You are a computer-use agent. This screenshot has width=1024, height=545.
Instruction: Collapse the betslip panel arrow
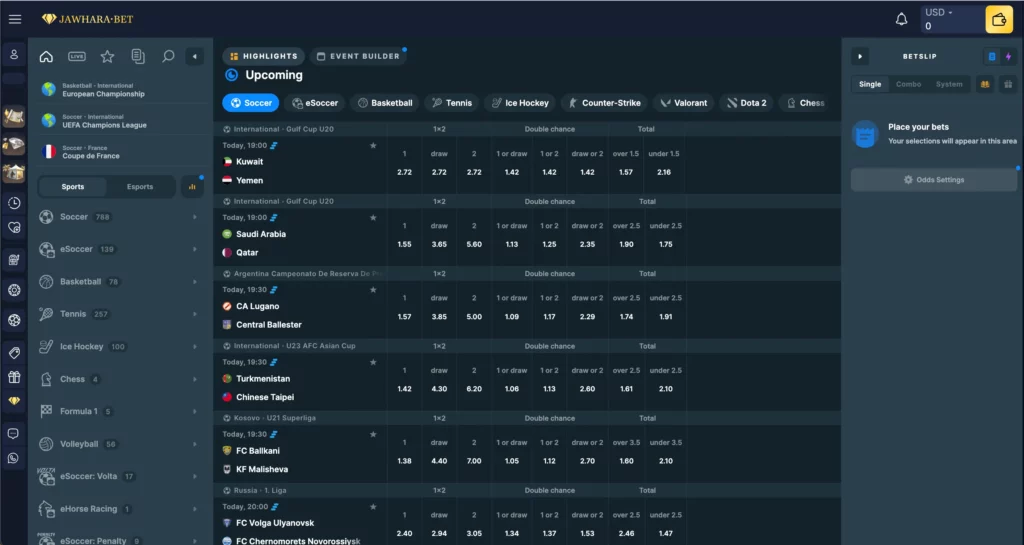click(860, 57)
